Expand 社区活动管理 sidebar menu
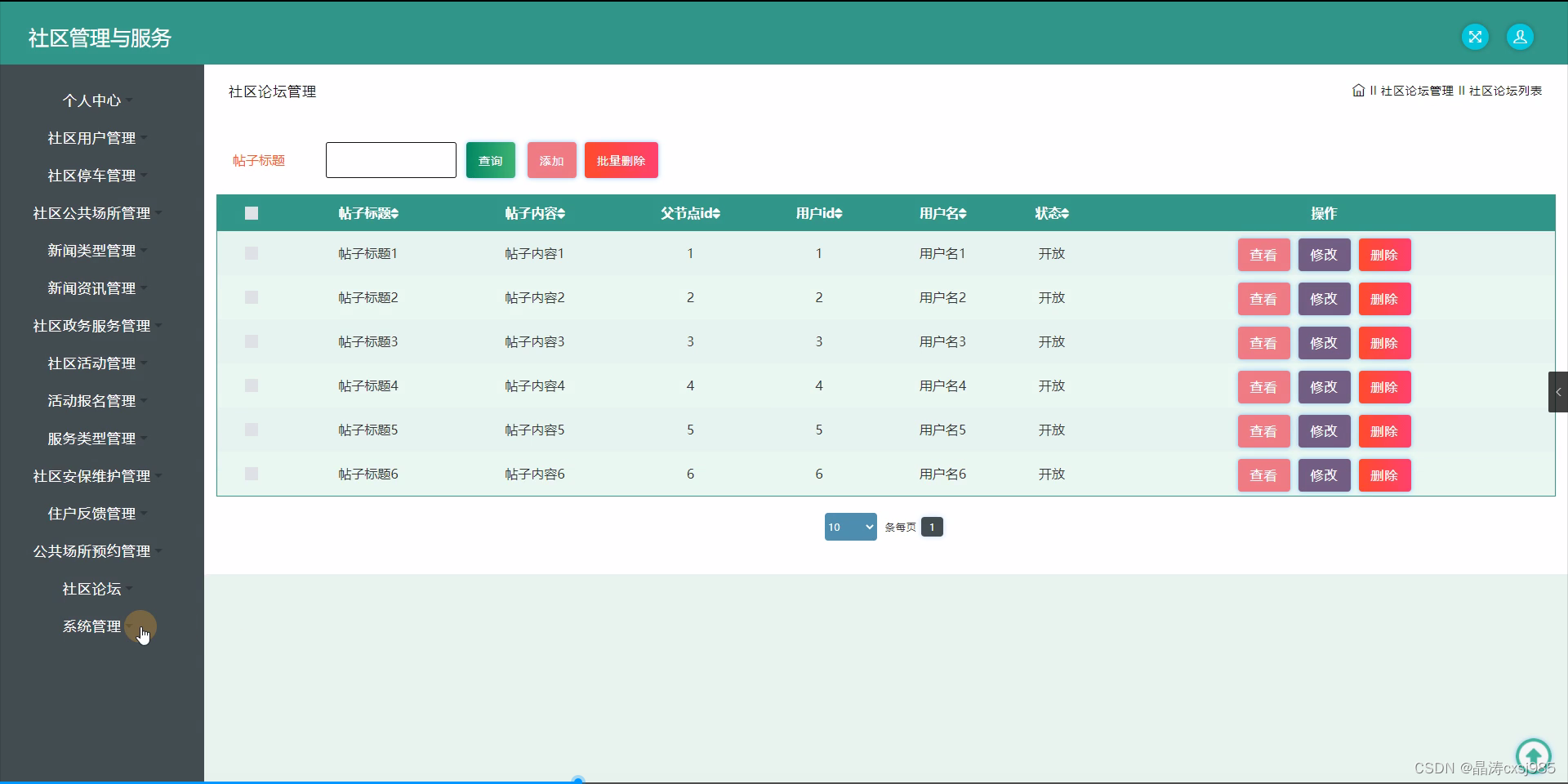The image size is (1568, 784). [x=96, y=363]
